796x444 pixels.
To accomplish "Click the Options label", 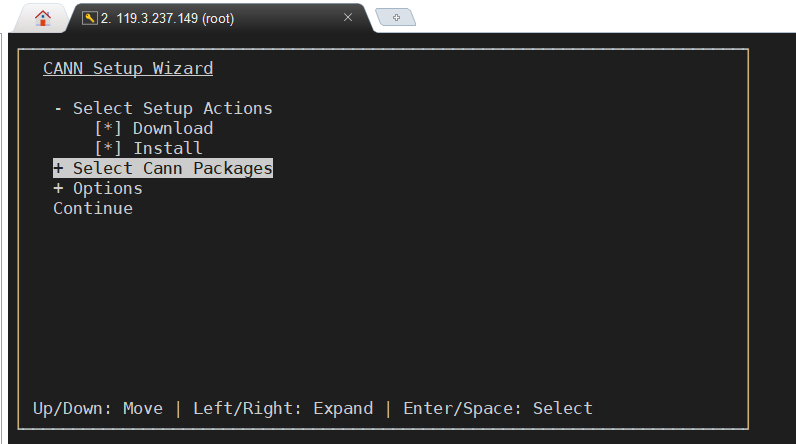I will (x=108, y=188).
